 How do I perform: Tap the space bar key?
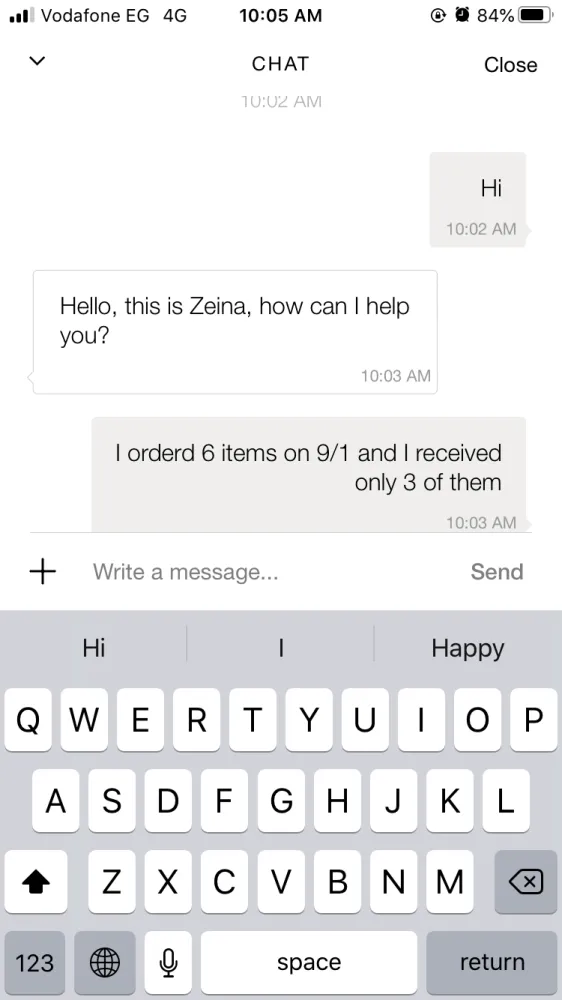309,962
